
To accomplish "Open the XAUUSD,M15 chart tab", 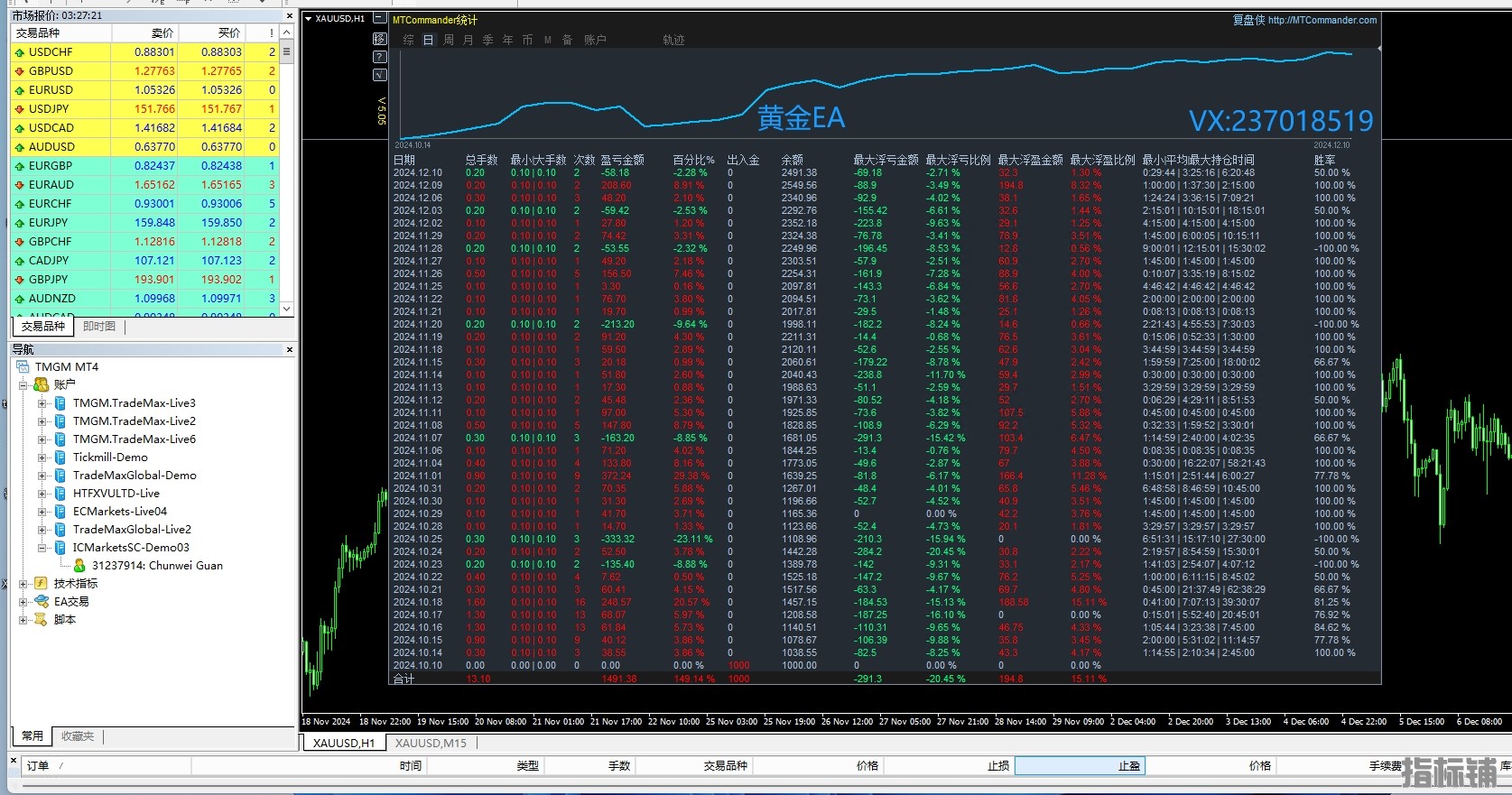I will (431, 744).
